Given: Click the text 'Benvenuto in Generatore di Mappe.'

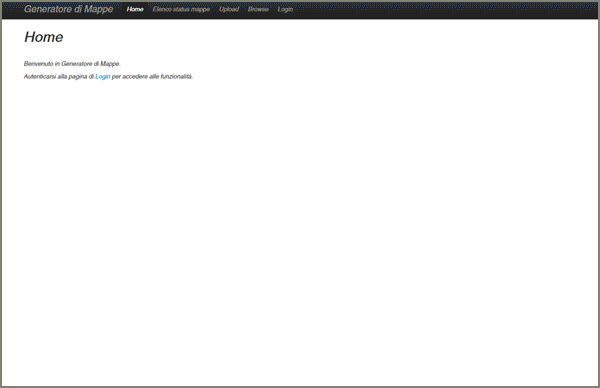Looking at the screenshot, I should tap(72, 64).
